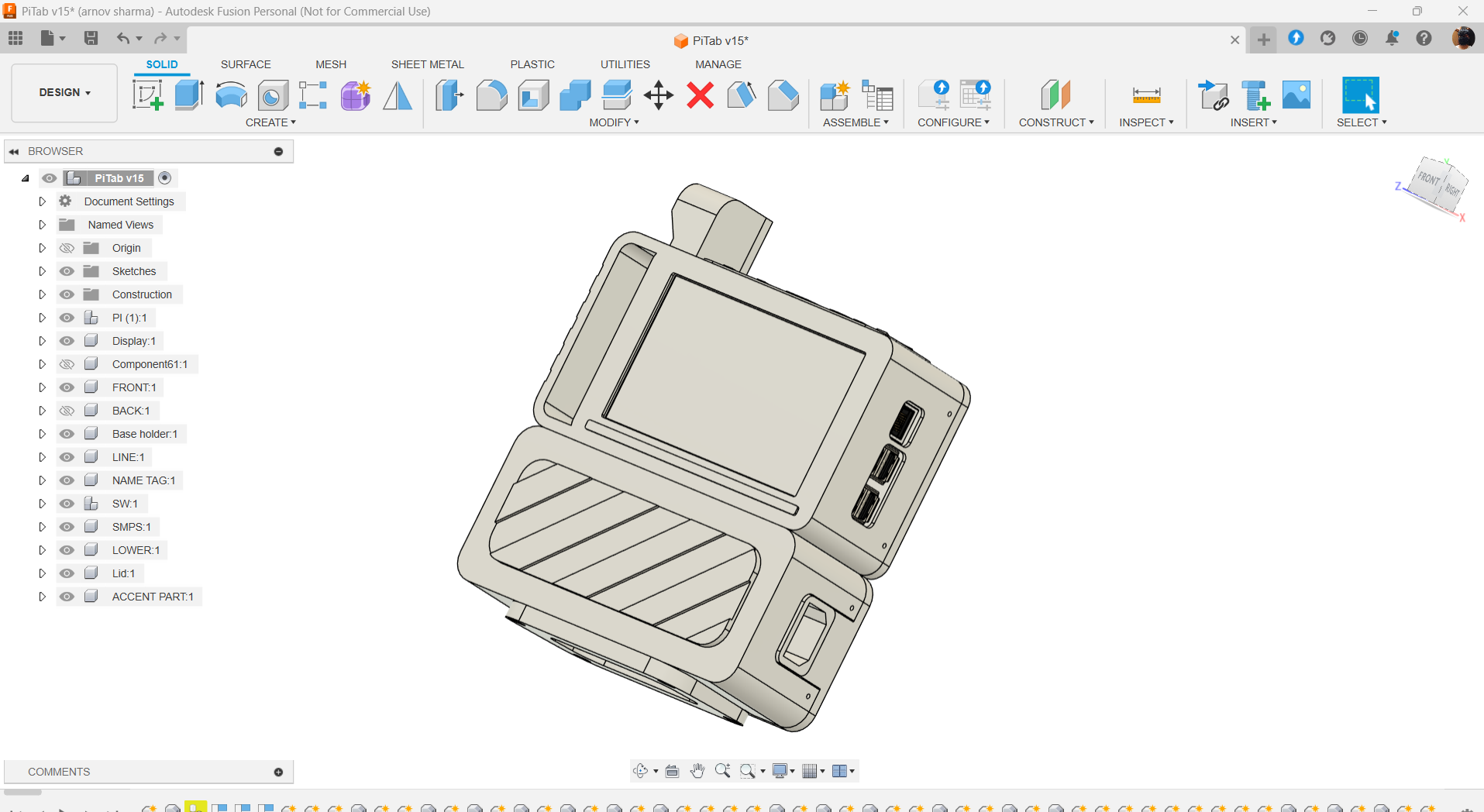Show the hidden BACK:1 component
1484x812 pixels.
pyautogui.click(x=67, y=411)
